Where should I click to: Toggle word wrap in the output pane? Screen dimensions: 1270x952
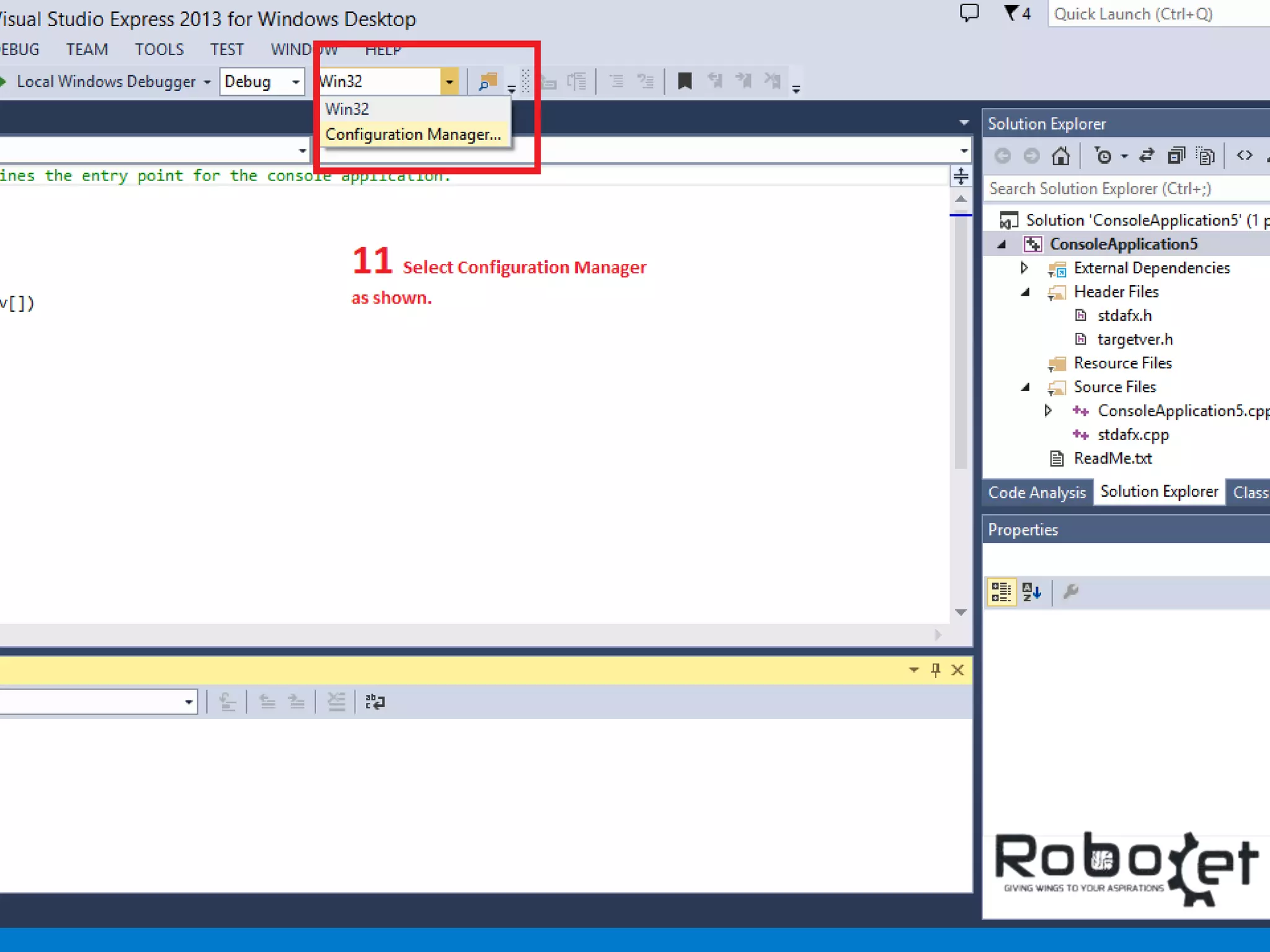375,702
